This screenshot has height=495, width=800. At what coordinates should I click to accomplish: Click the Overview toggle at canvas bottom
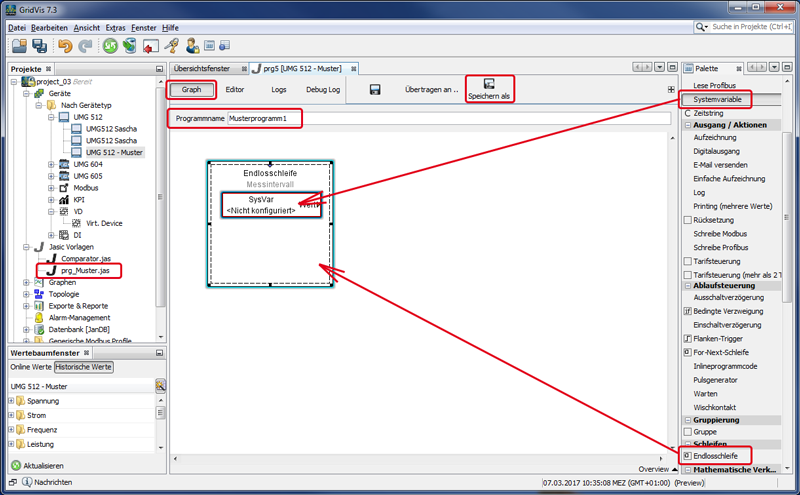[x=658, y=469]
